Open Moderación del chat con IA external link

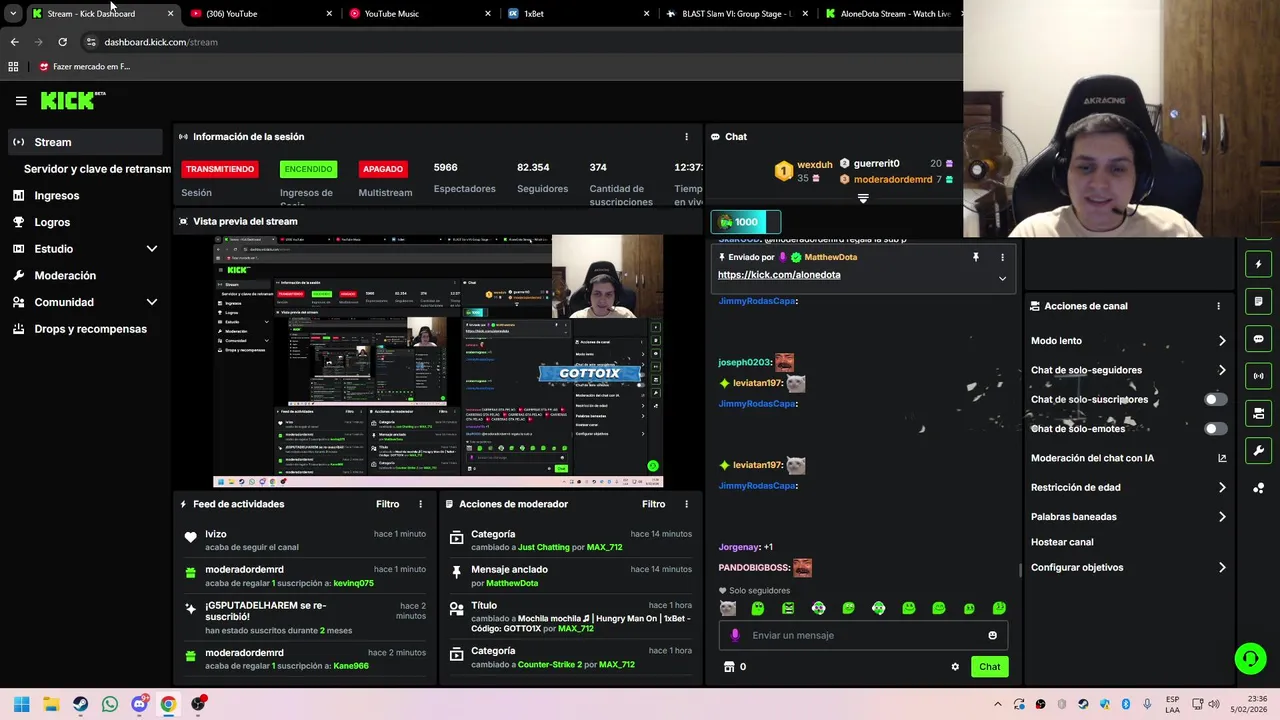tap(1222, 458)
